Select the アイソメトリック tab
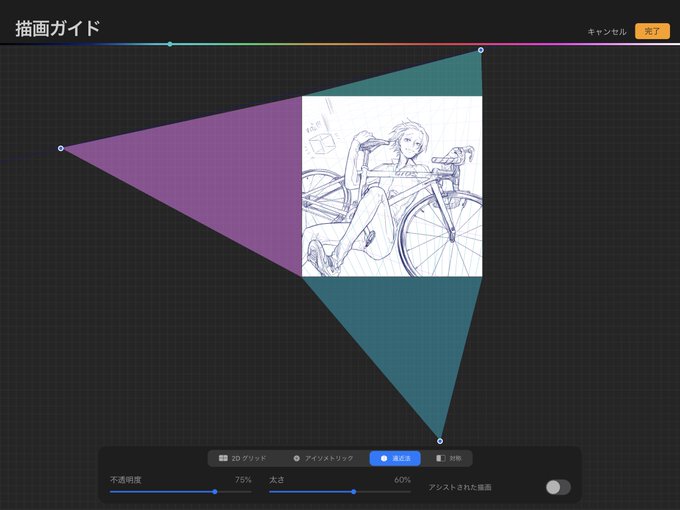Viewport: 680px width, 510px height. (323, 458)
